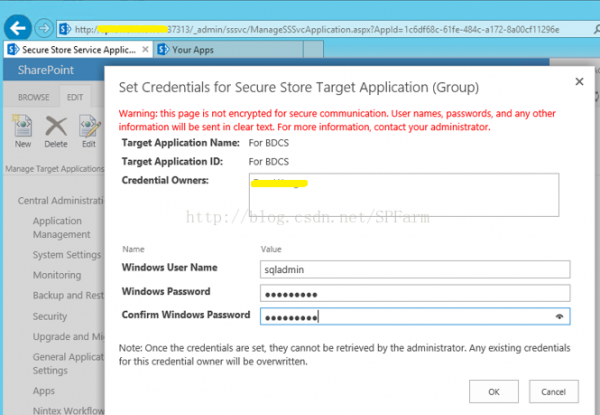Open a new blank browser tab
Screen dimensions: 600x415
click(x=313, y=49)
